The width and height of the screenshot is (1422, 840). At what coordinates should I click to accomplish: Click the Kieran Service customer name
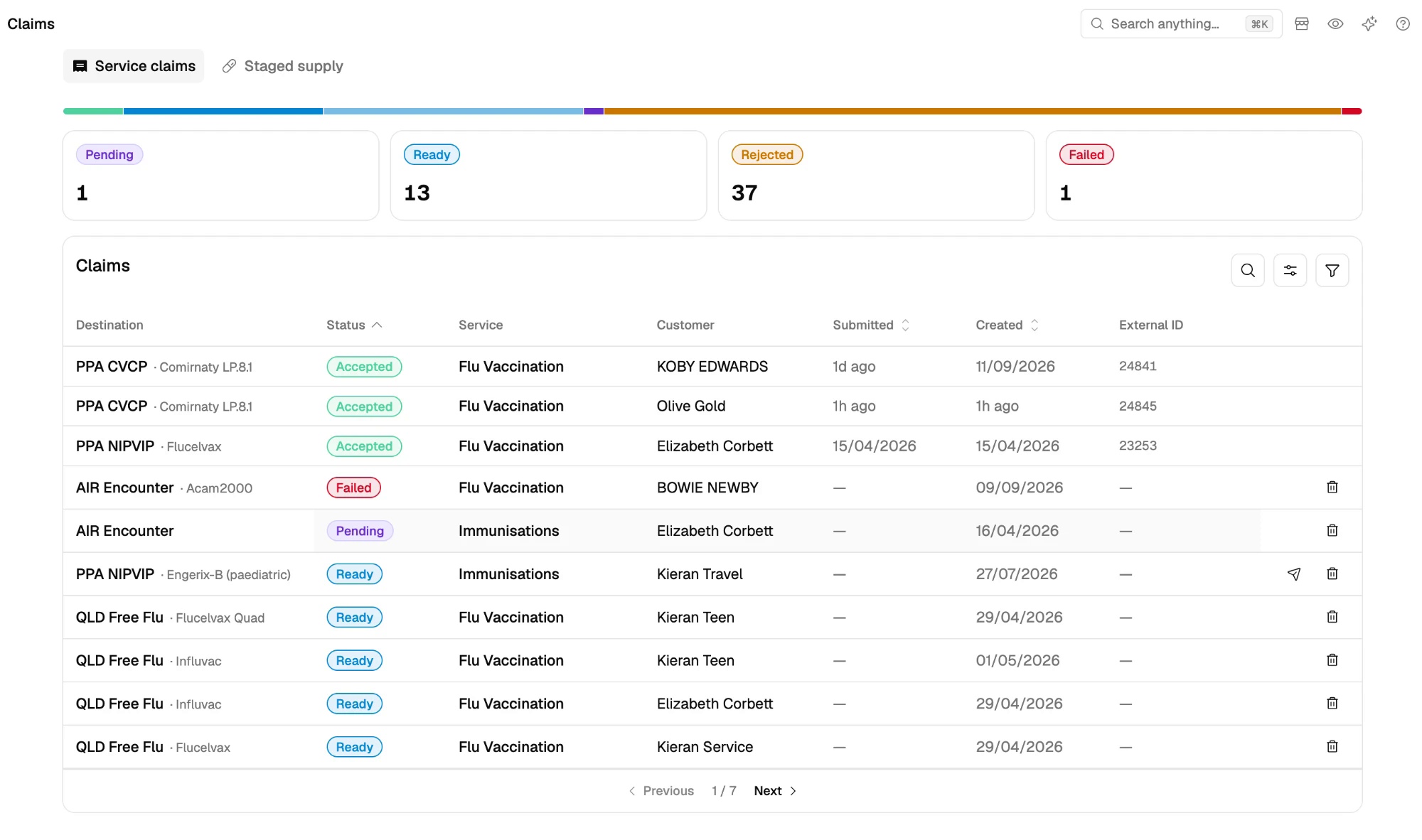[x=705, y=747]
